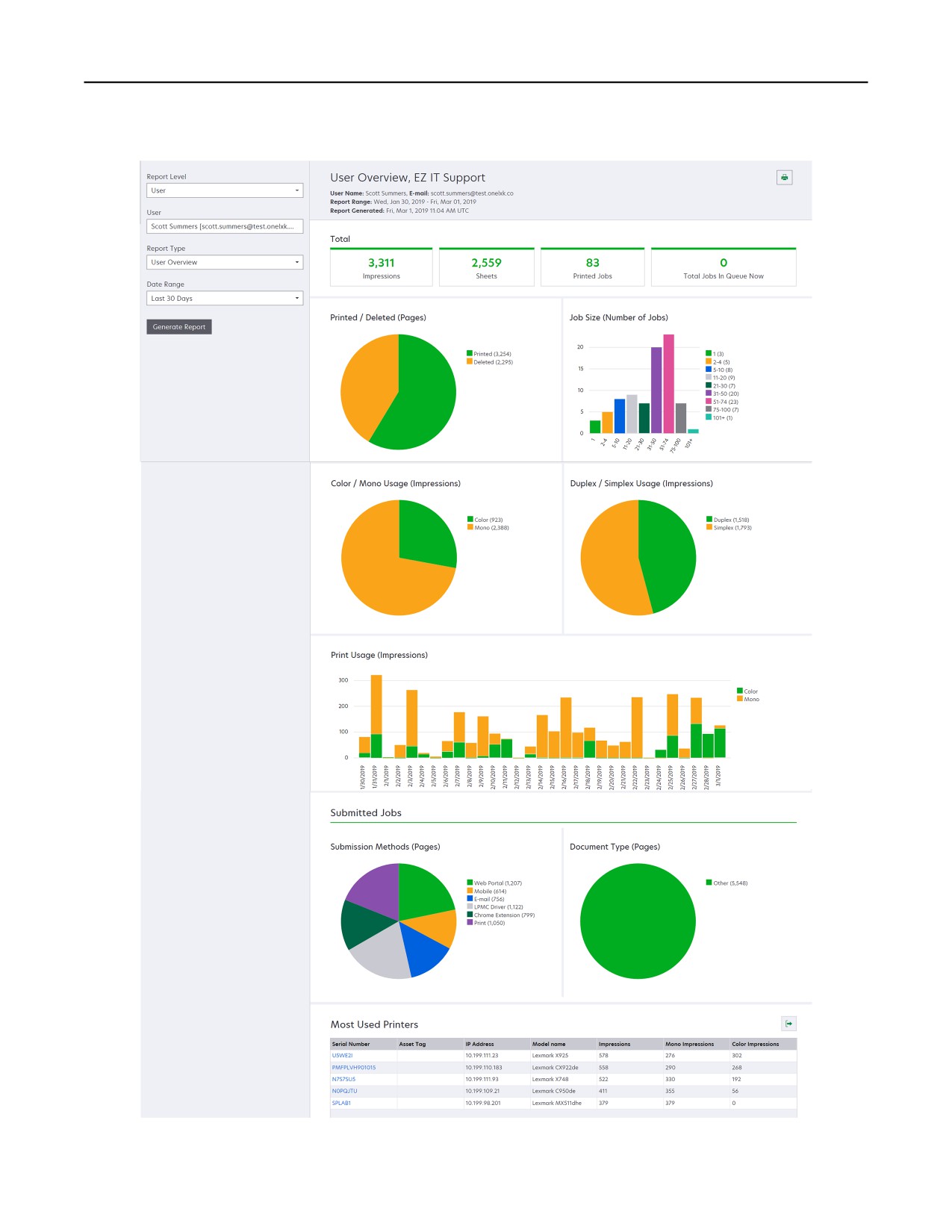
Task: Click the export icon beside Most Used Printers
Action: 788,1024
